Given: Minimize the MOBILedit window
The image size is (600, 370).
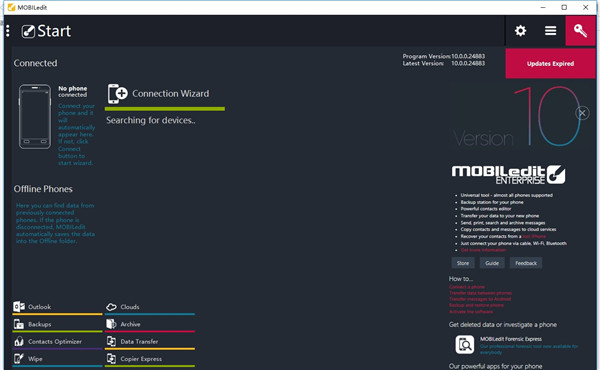Looking at the screenshot, I should tap(543, 7).
